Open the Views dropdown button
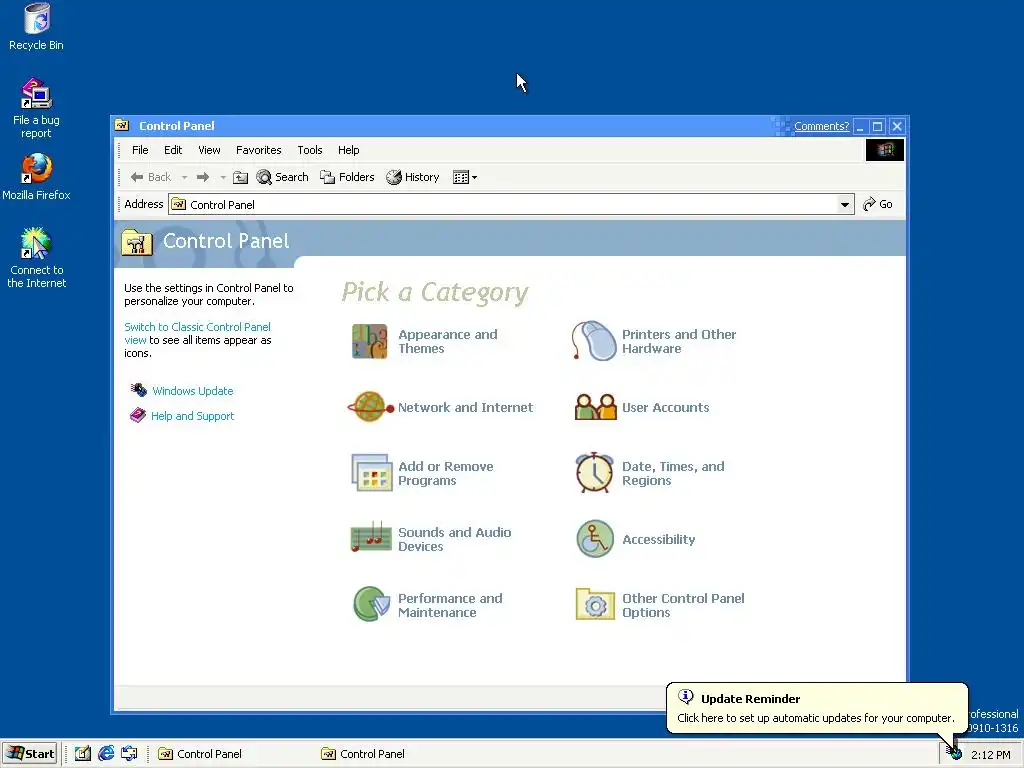The width and height of the screenshot is (1024, 768). coord(465,177)
